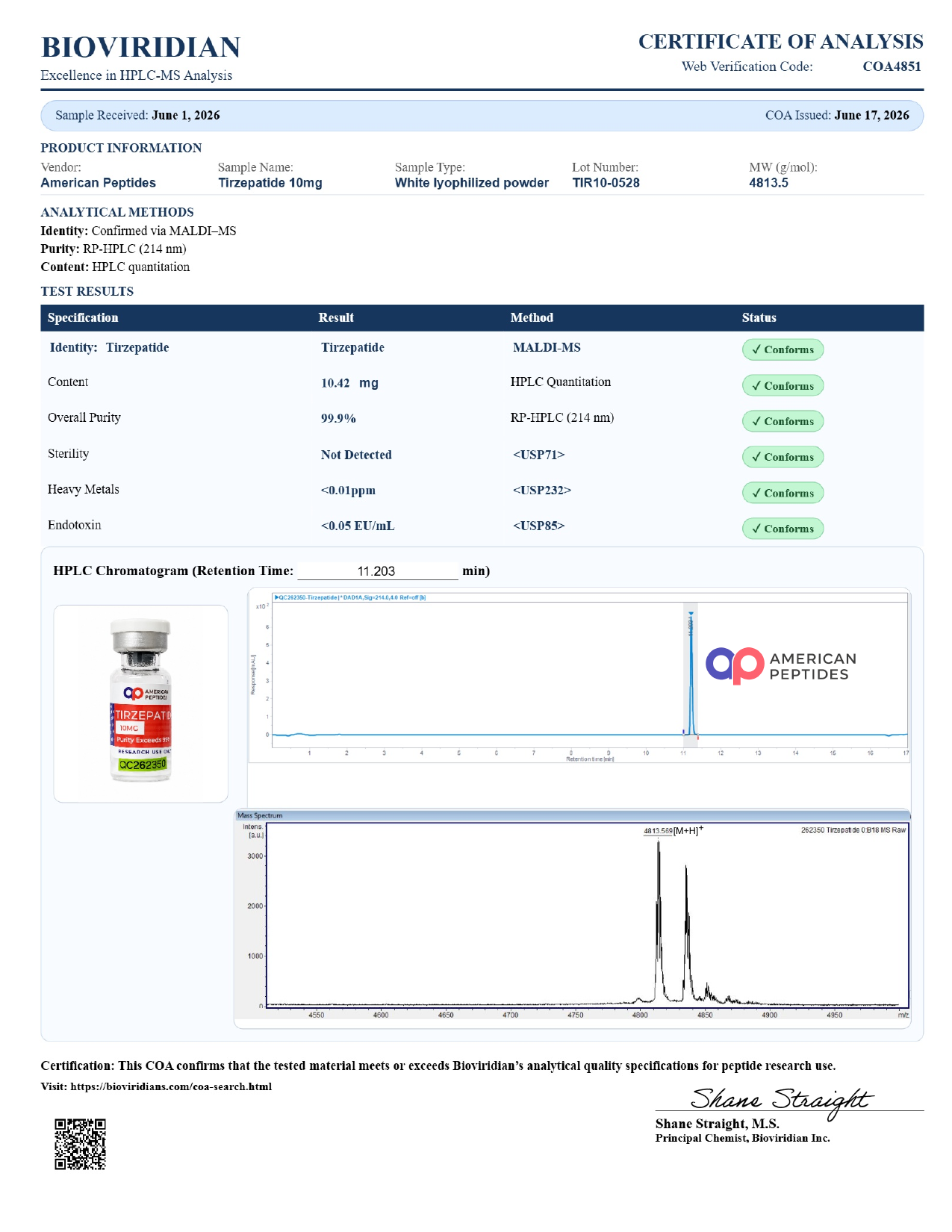Click the ANALYTICAL METHODS heading
Viewport: 952px width, 1232px height.
click(117, 212)
